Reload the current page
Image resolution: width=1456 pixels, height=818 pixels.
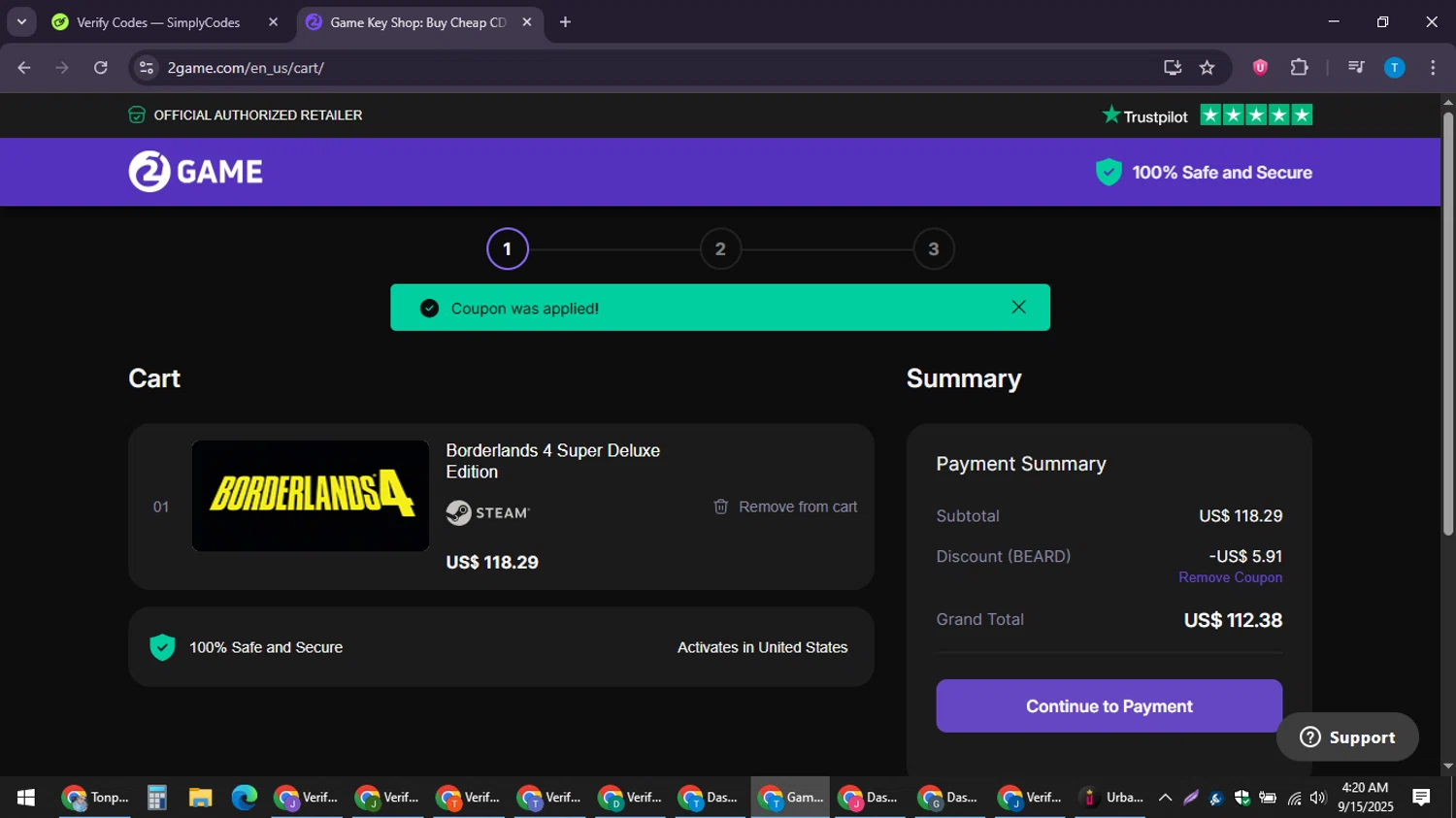[x=100, y=67]
